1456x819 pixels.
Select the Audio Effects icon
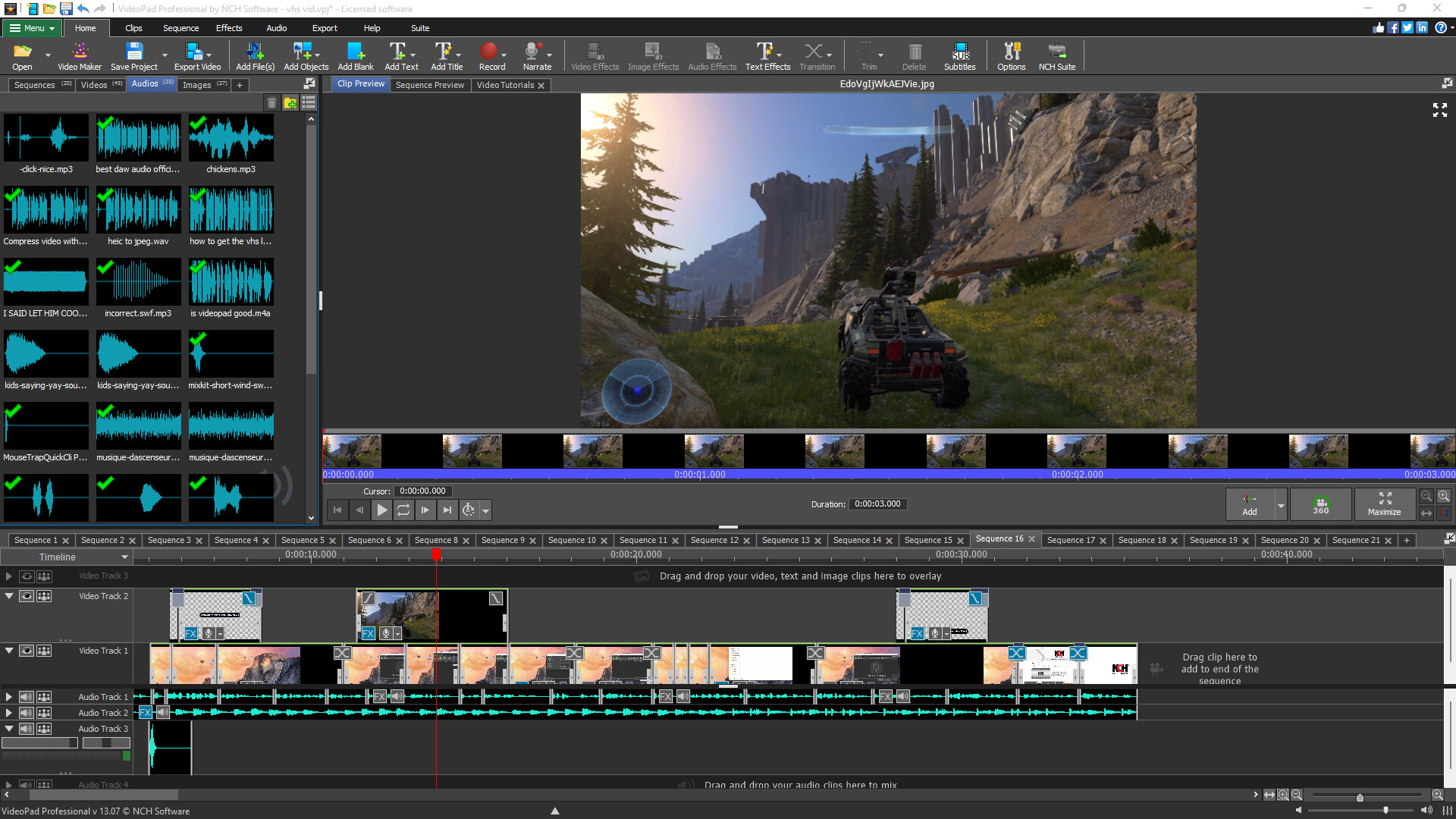pos(711,53)
